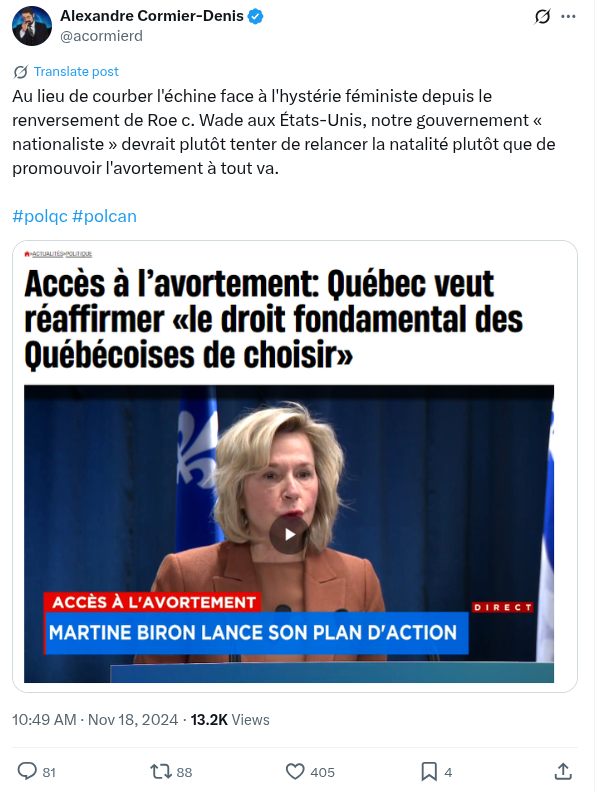Image resolution: width=596 pixels, height=791 pixels.
Task: View the 13.2K Views analytics
Action: tap(230, 719)
